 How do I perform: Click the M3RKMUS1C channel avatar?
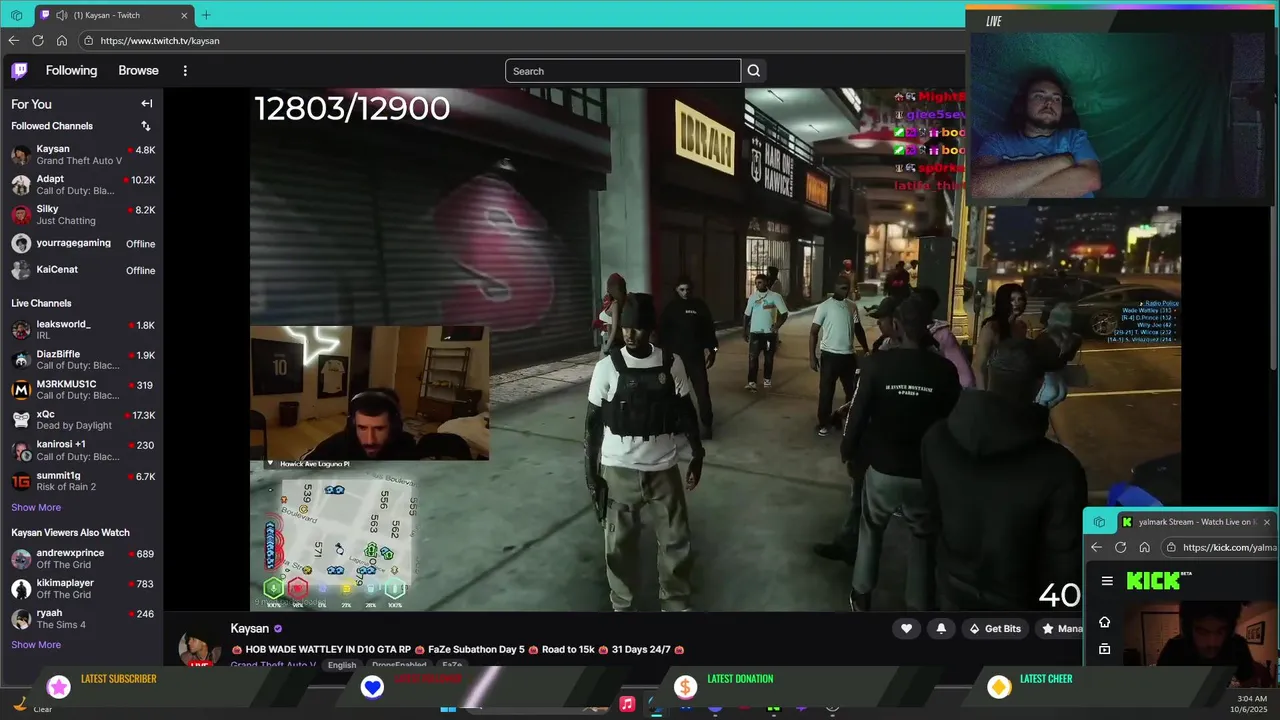[21, 390]
